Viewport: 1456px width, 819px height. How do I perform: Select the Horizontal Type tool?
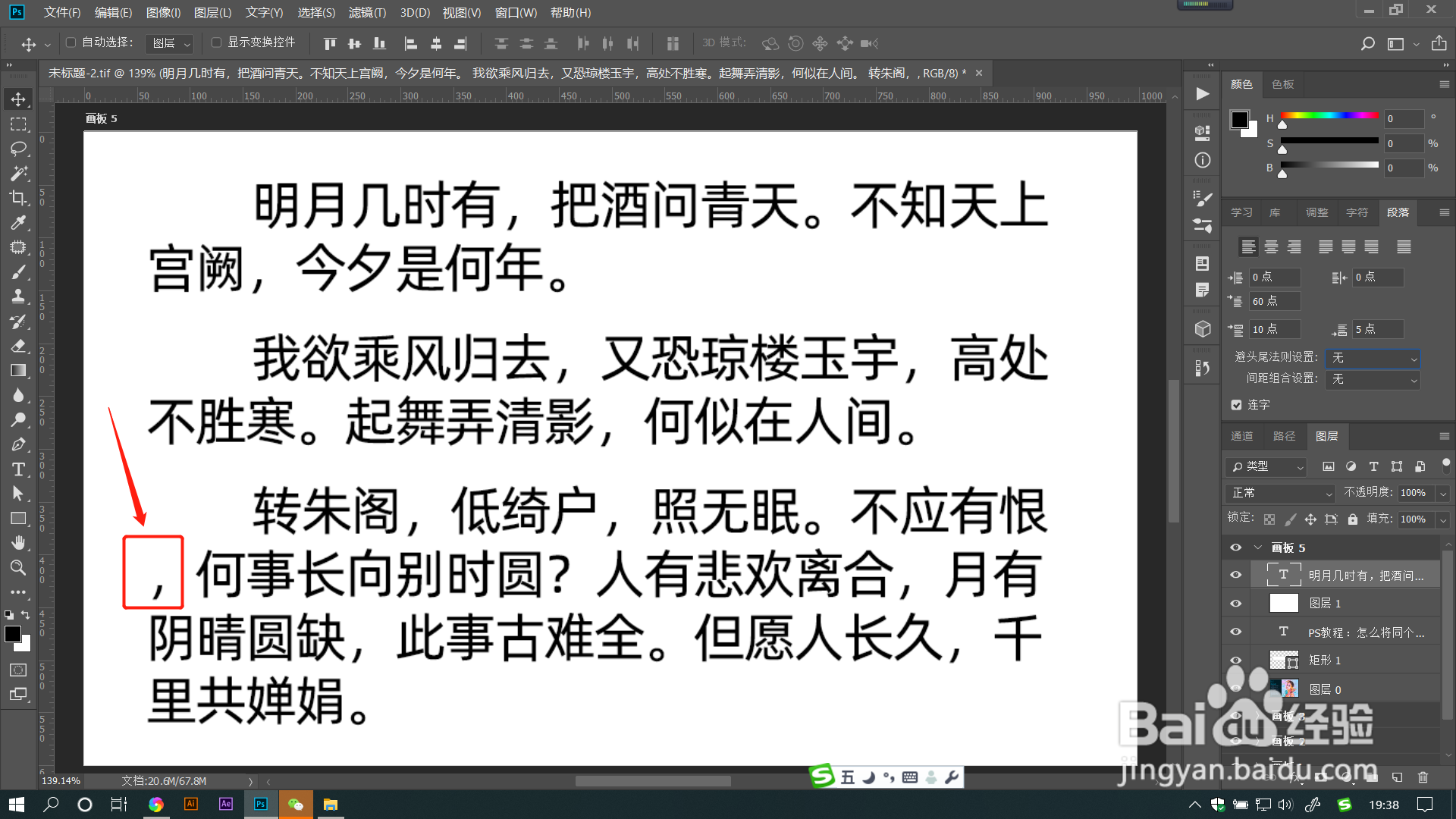click(18, 469)
